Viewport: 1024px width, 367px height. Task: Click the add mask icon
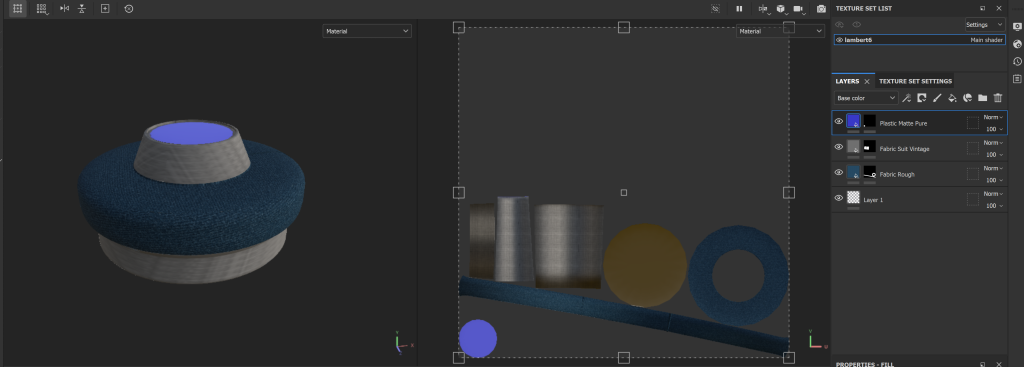[x=921, y=98]
